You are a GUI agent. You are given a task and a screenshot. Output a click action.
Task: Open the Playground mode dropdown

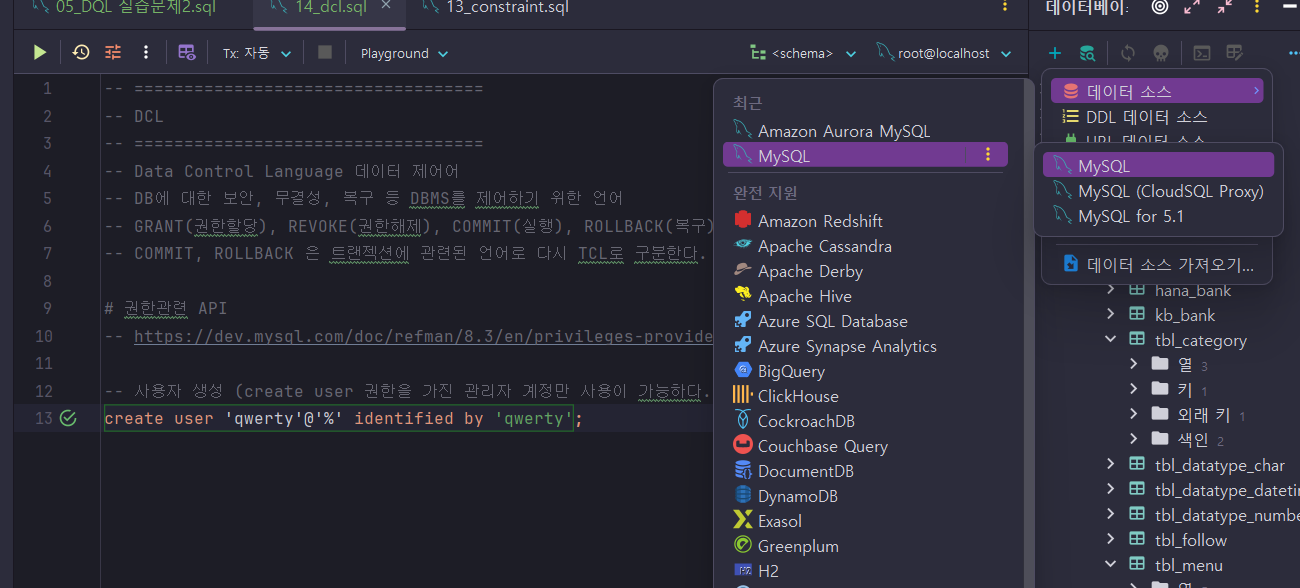(x=404, y=53)
